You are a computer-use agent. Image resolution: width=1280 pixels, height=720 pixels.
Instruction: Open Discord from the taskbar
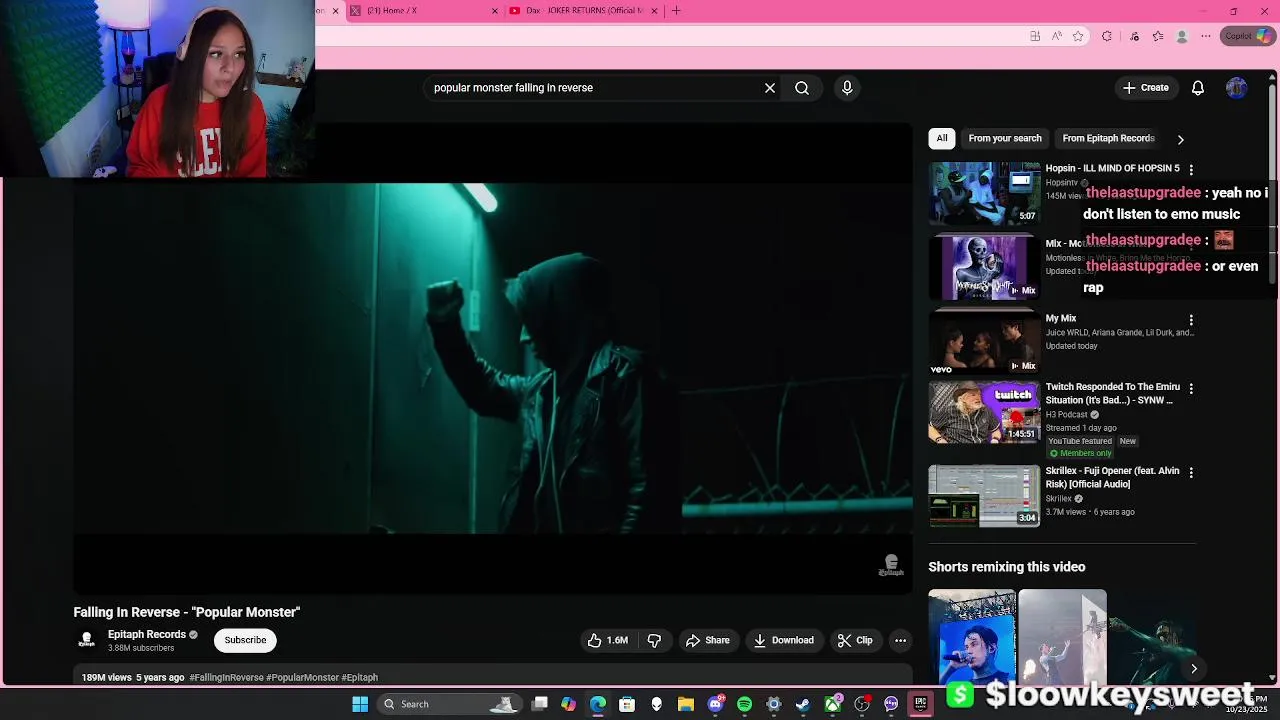point(715,704)
